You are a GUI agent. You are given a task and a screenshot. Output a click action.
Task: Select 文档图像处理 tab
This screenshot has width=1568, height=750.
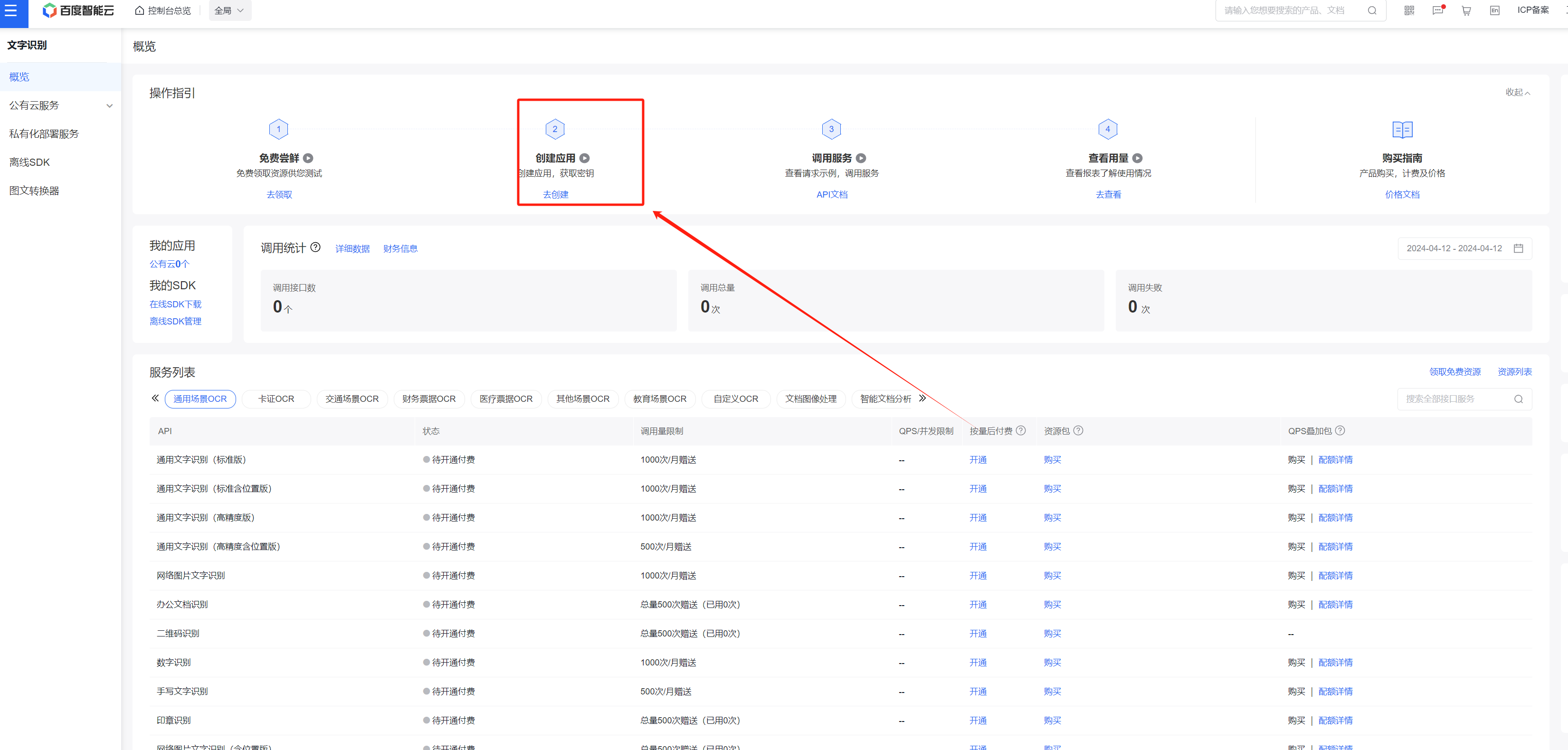(x=811, y=399)
